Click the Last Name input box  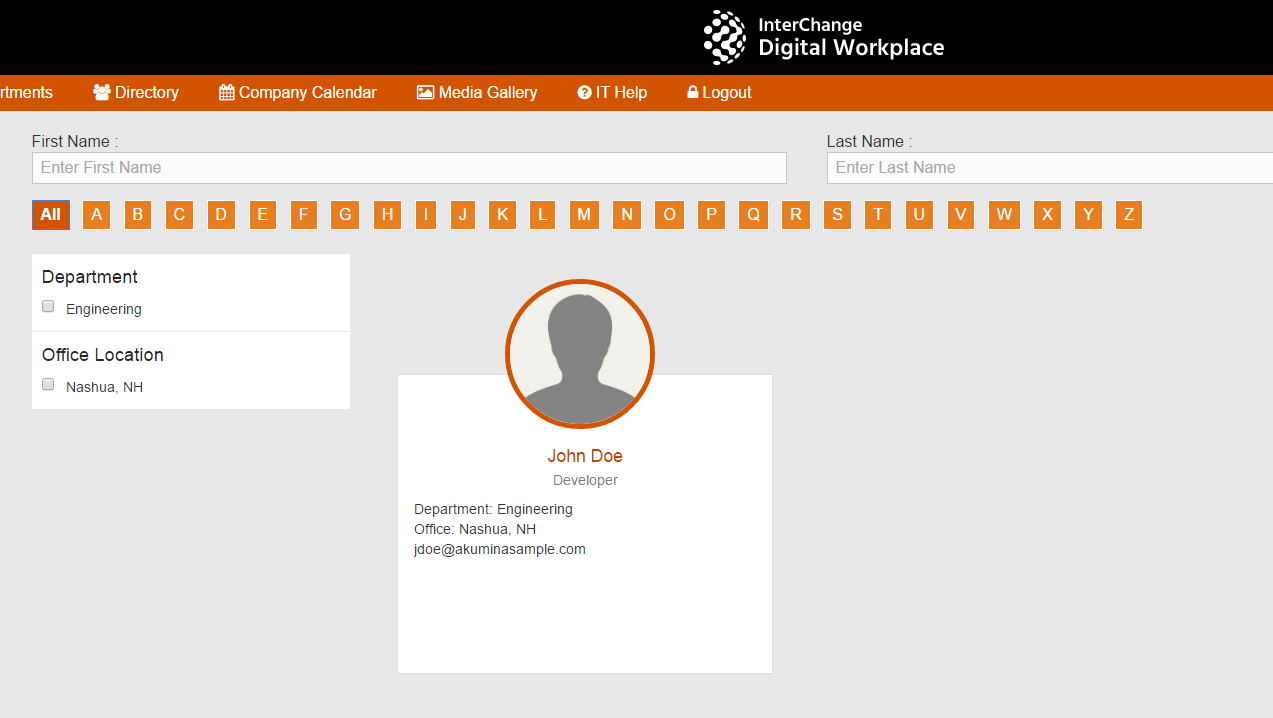[x=1050, y=168]
